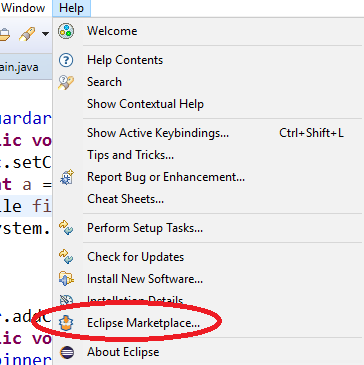This screenshot has height=365, width=364.
Task: Switch to the Main.java editor tab
Action: [x=19, y=68]
